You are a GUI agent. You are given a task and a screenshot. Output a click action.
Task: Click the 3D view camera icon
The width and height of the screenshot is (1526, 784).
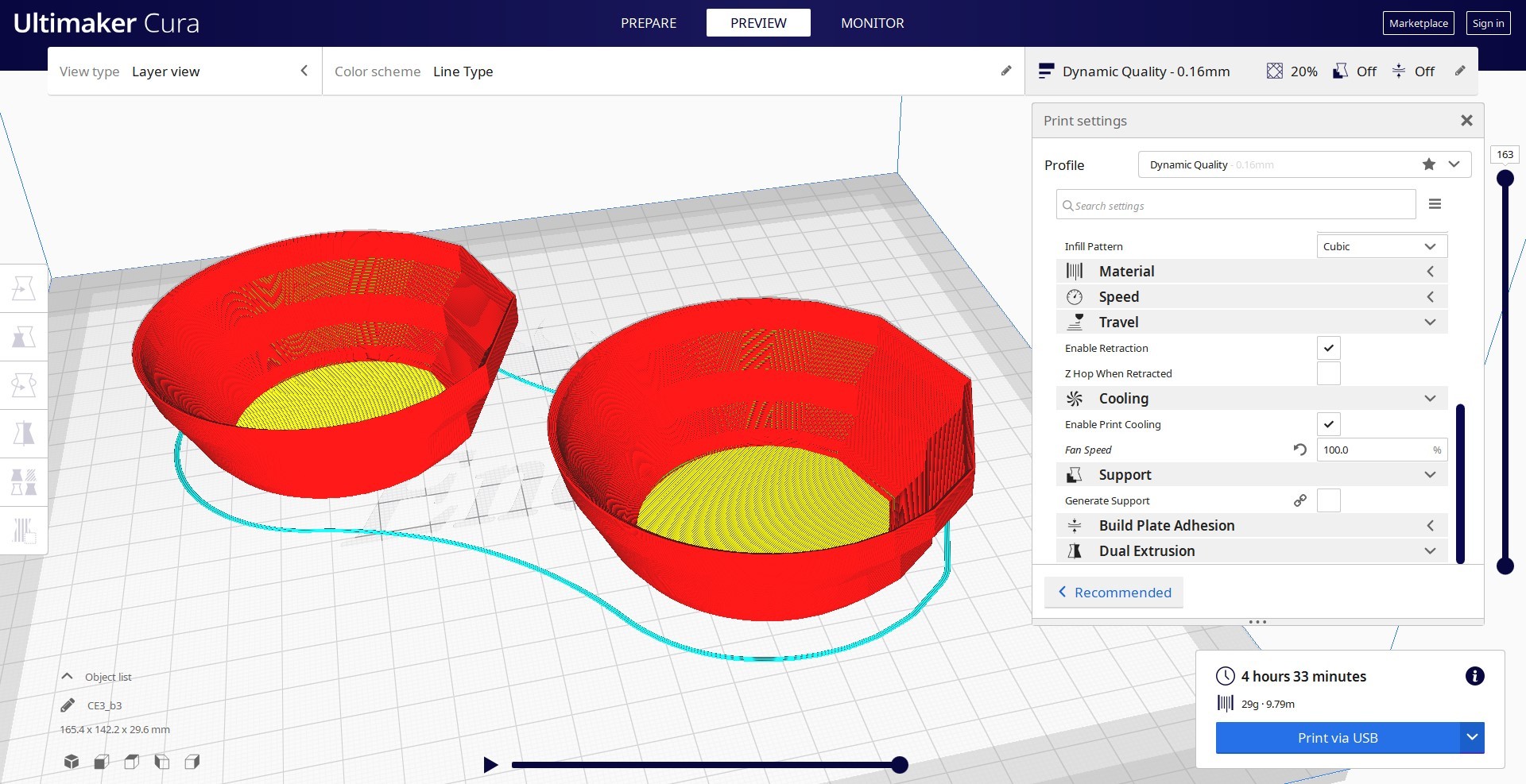[x=72, y=762]
